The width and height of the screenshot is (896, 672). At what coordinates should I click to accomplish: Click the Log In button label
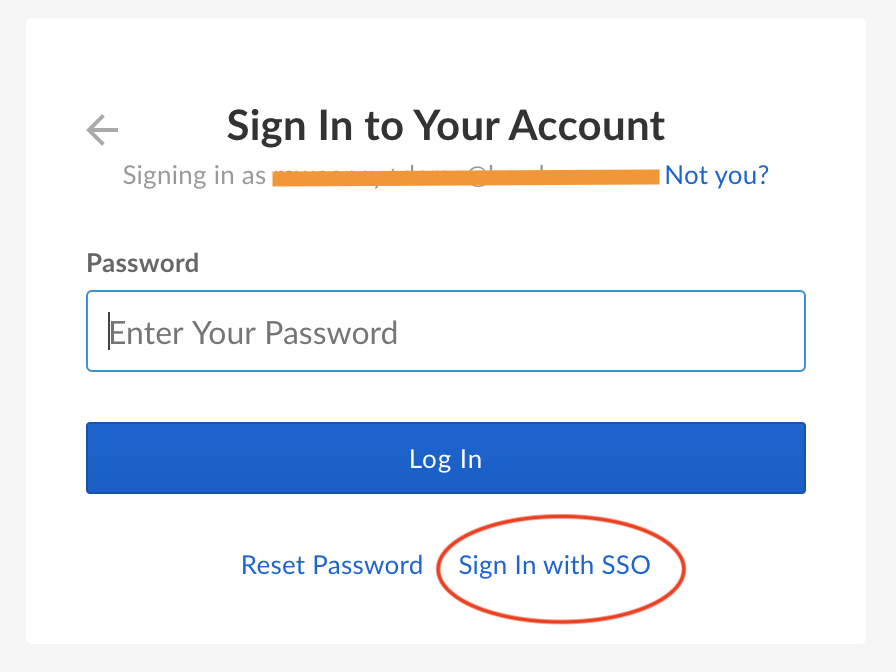click(x=446, y=459)
